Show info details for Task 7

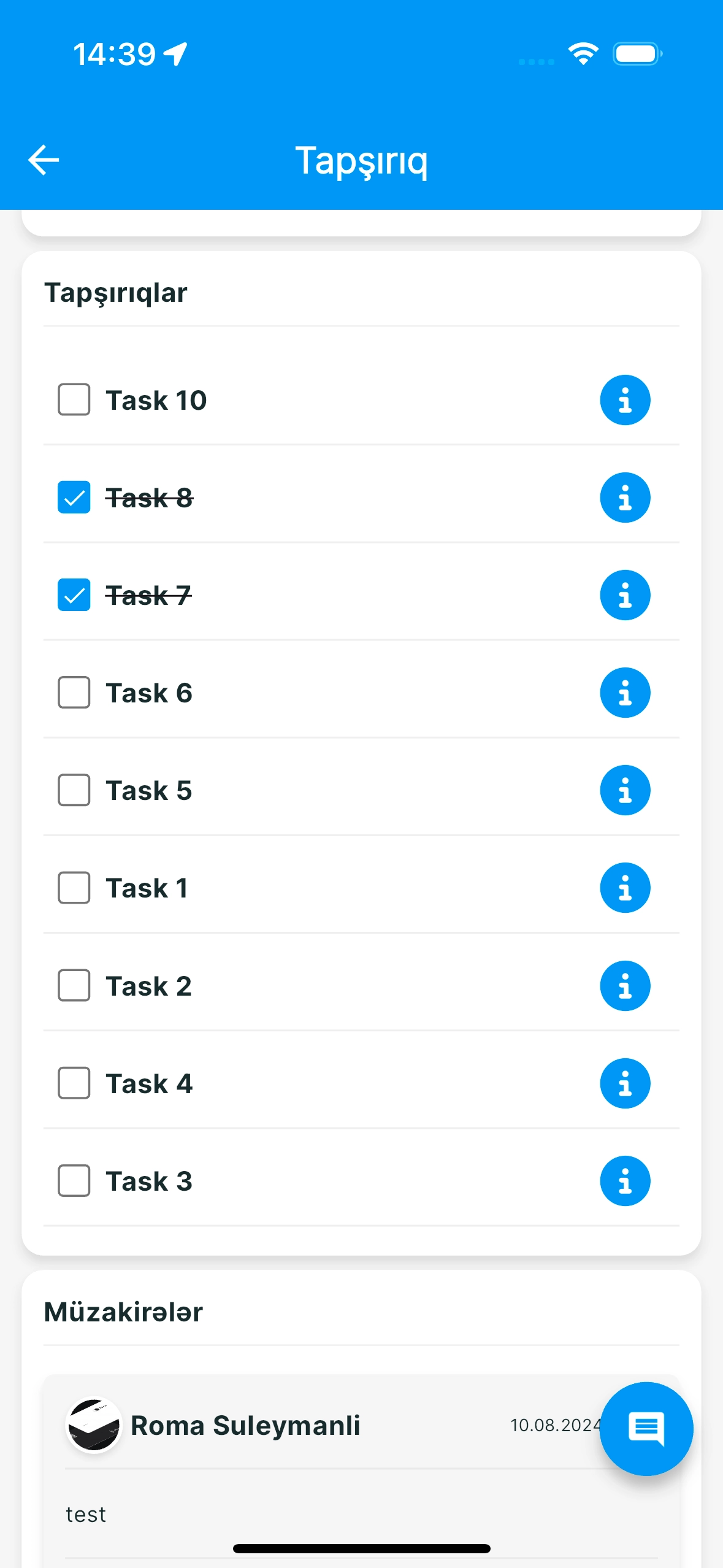624,595
